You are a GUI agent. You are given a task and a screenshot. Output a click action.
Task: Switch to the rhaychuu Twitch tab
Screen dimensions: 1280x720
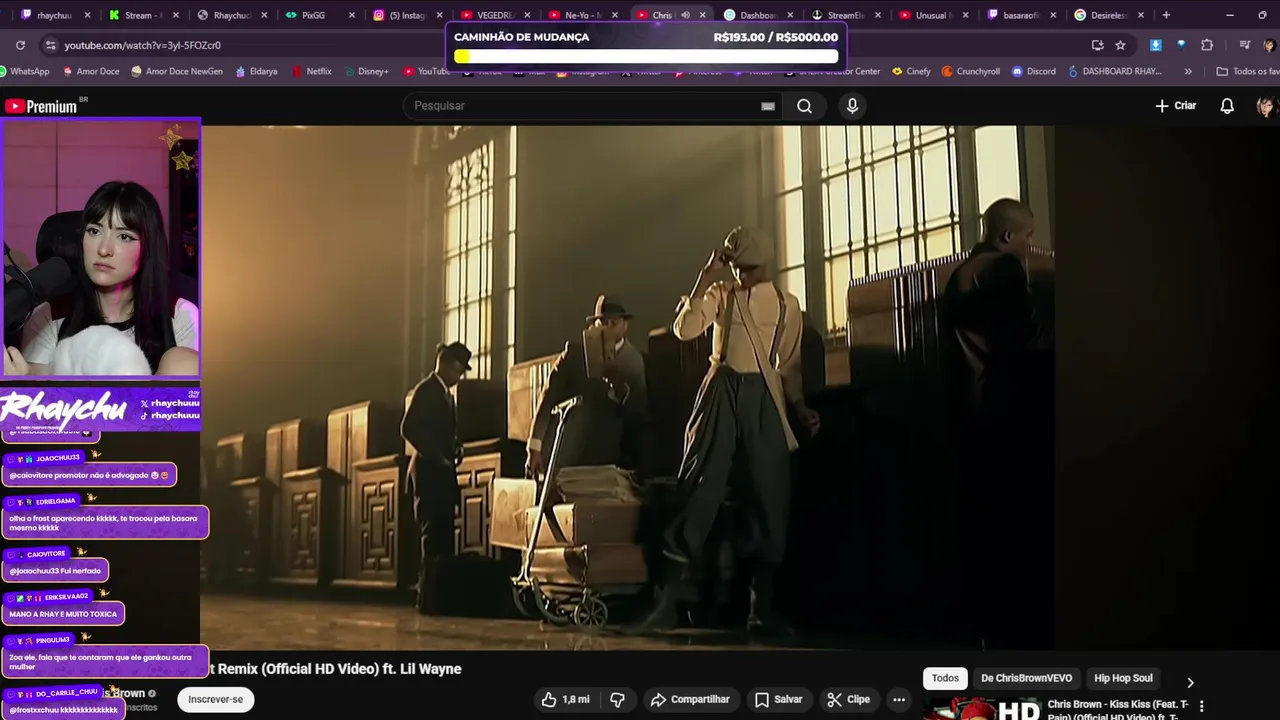point(52,15)
